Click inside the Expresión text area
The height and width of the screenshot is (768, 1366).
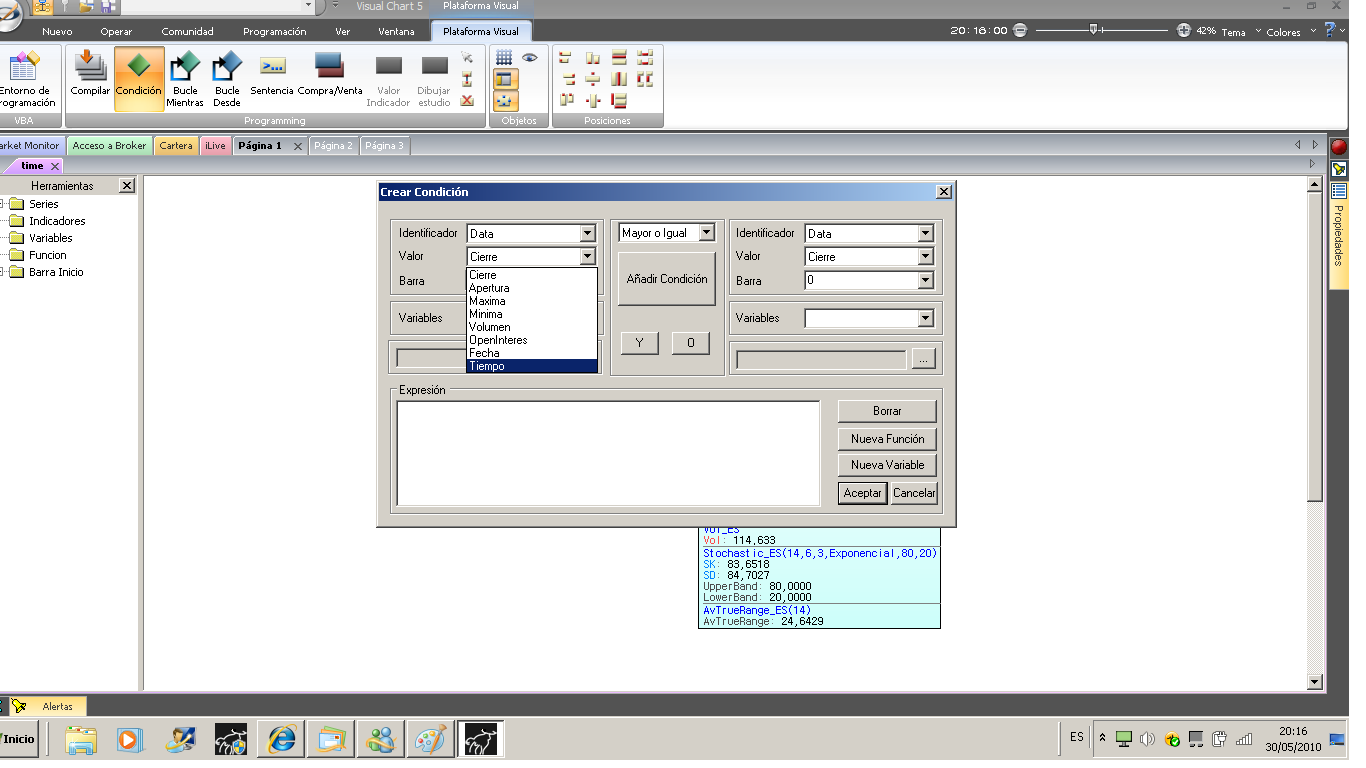(608, 453)
